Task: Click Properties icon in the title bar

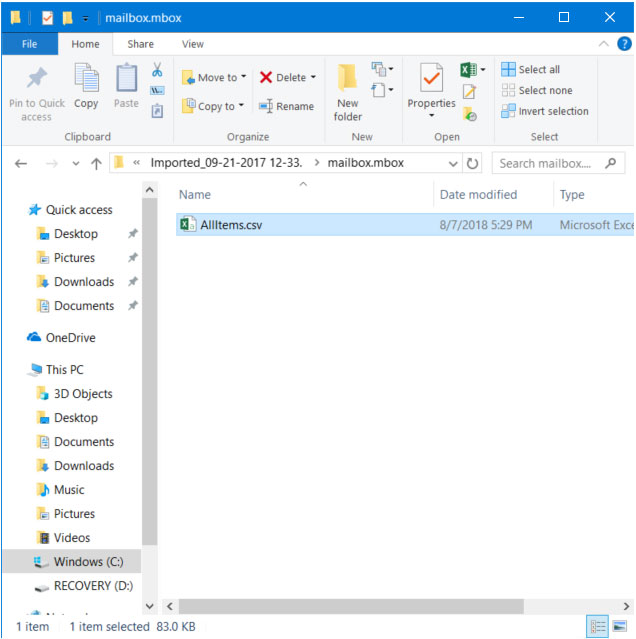Action: pyautogui.click(x=47, y=18)
